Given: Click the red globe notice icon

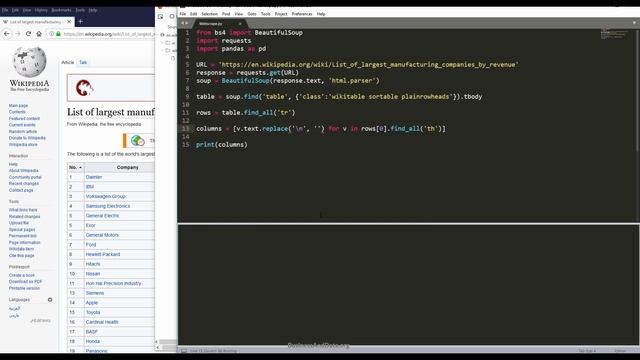Looking at the screenshot, I should pyautogui.click(x=84, y=88).
